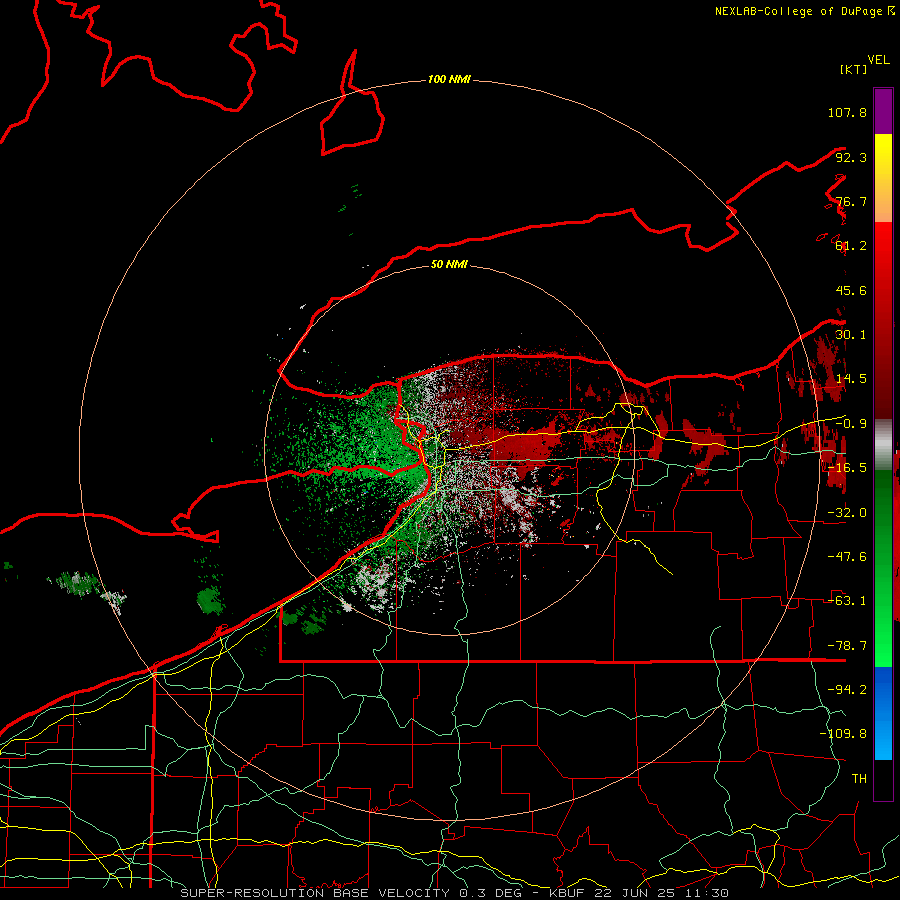This screenshot has height=900, width=900.
Task: Click the [KT] units label
Action: [853, 69]
